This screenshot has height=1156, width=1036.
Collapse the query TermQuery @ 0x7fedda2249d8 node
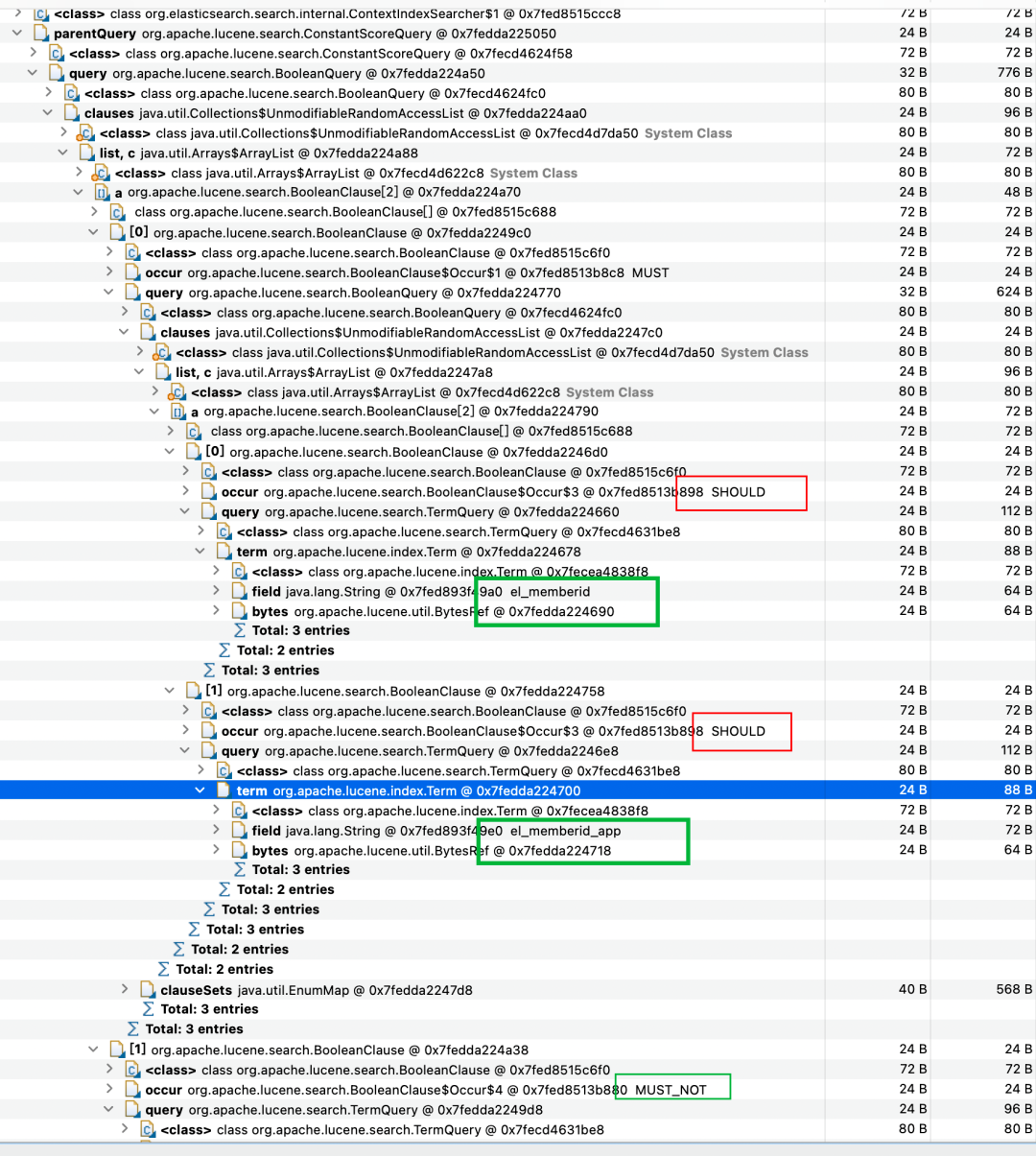(109, 1110)
